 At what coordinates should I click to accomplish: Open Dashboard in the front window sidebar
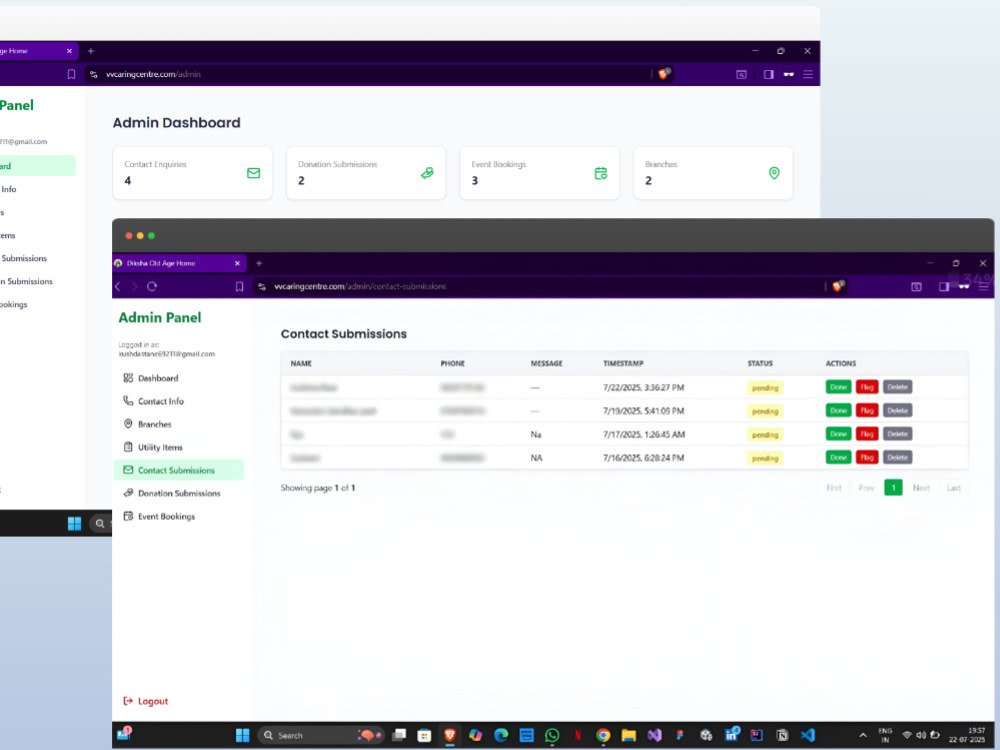[151, 378]
